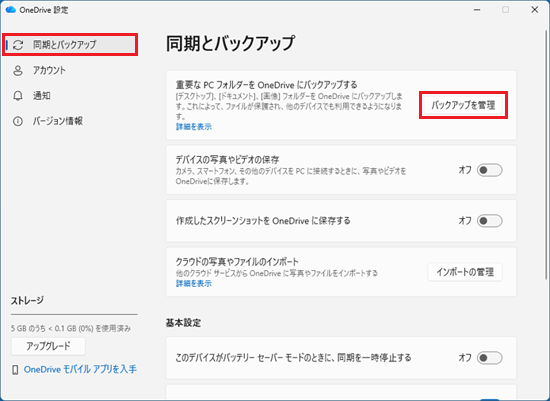This screenshot has width=550, height=401.
Task: Click the インポートの管理 button
Action: [465, 272]
